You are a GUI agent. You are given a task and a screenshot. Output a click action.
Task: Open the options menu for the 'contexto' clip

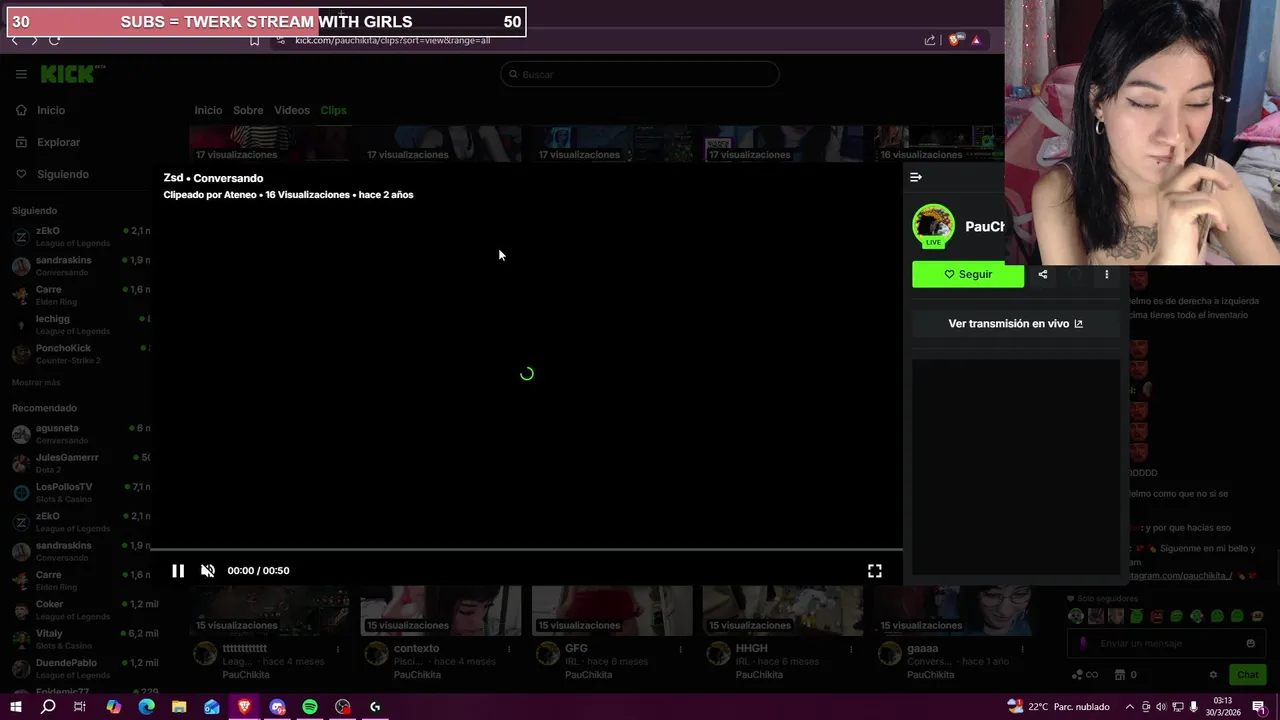(509, 649)
